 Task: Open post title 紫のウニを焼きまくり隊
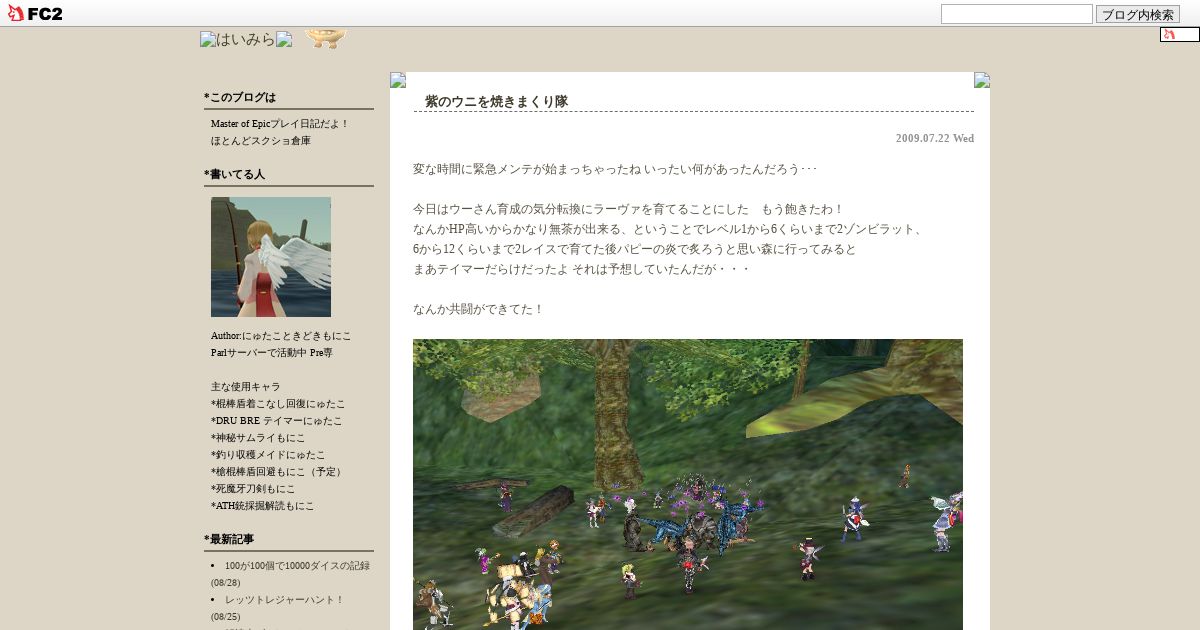(496, 101)
